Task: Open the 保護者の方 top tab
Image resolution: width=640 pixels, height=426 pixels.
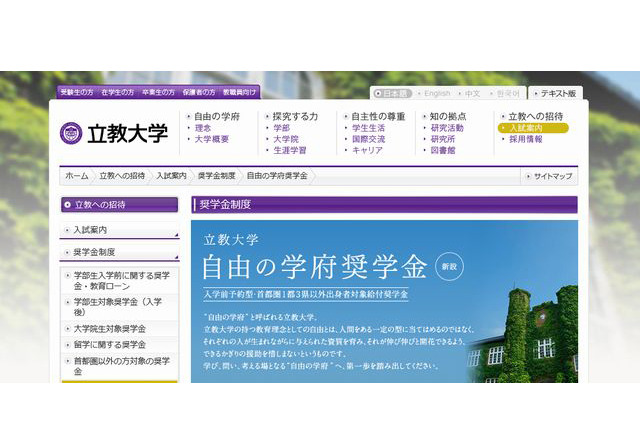Action: (199, 93)
